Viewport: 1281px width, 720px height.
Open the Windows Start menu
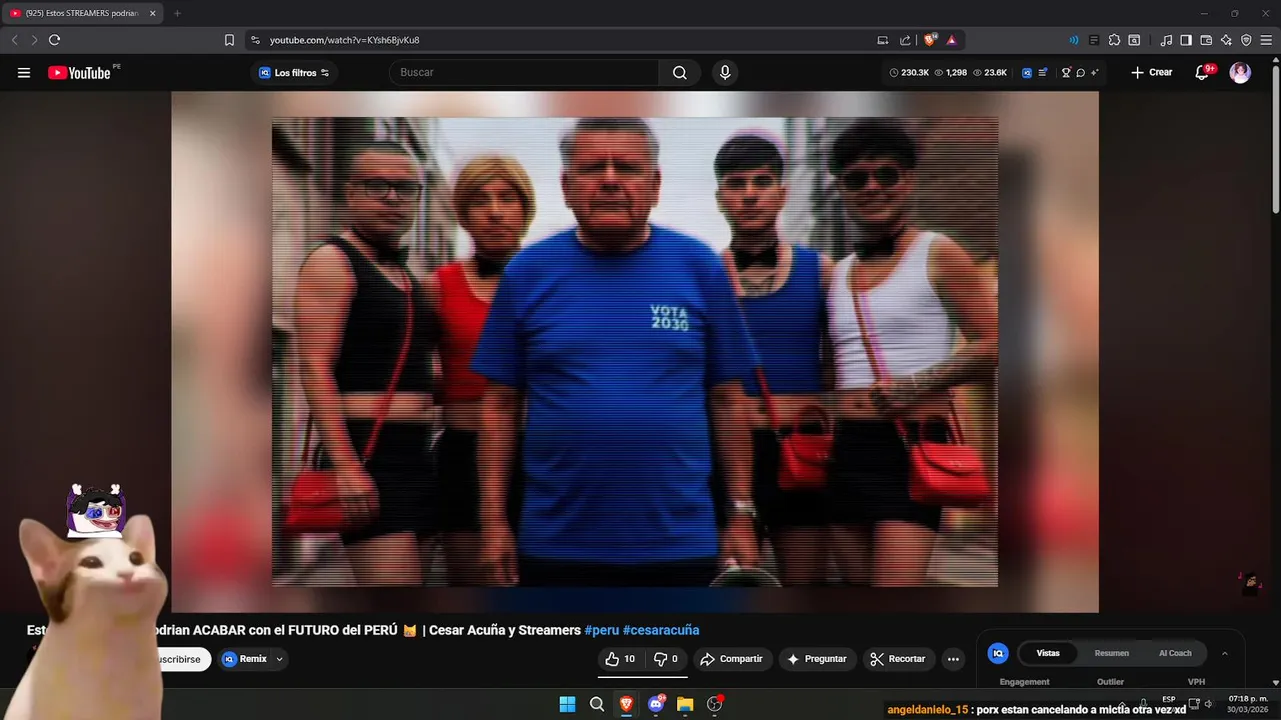click(x=567, y=704)
